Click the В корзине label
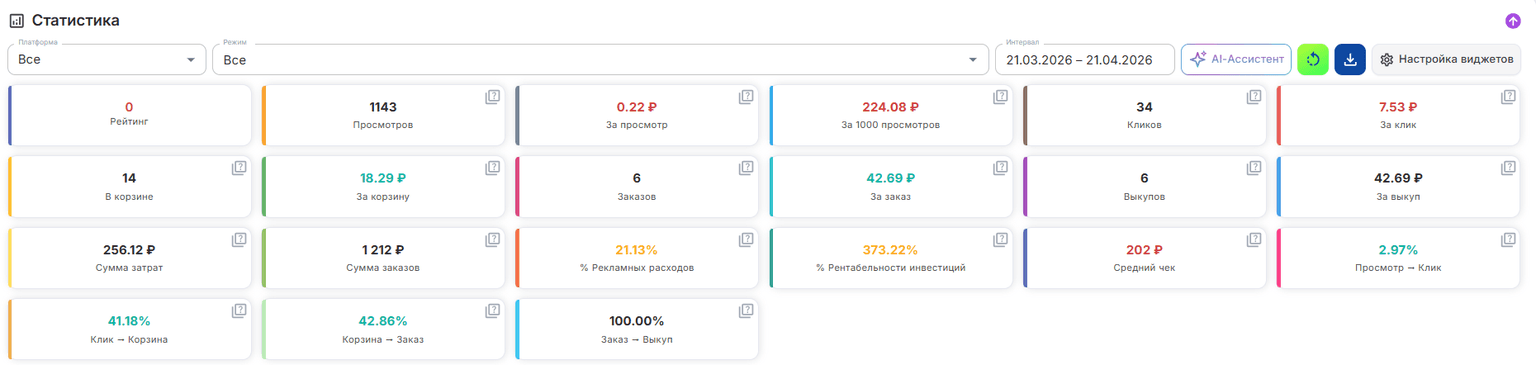This screenshot has height=365, width=1536. tap(129, 197)
